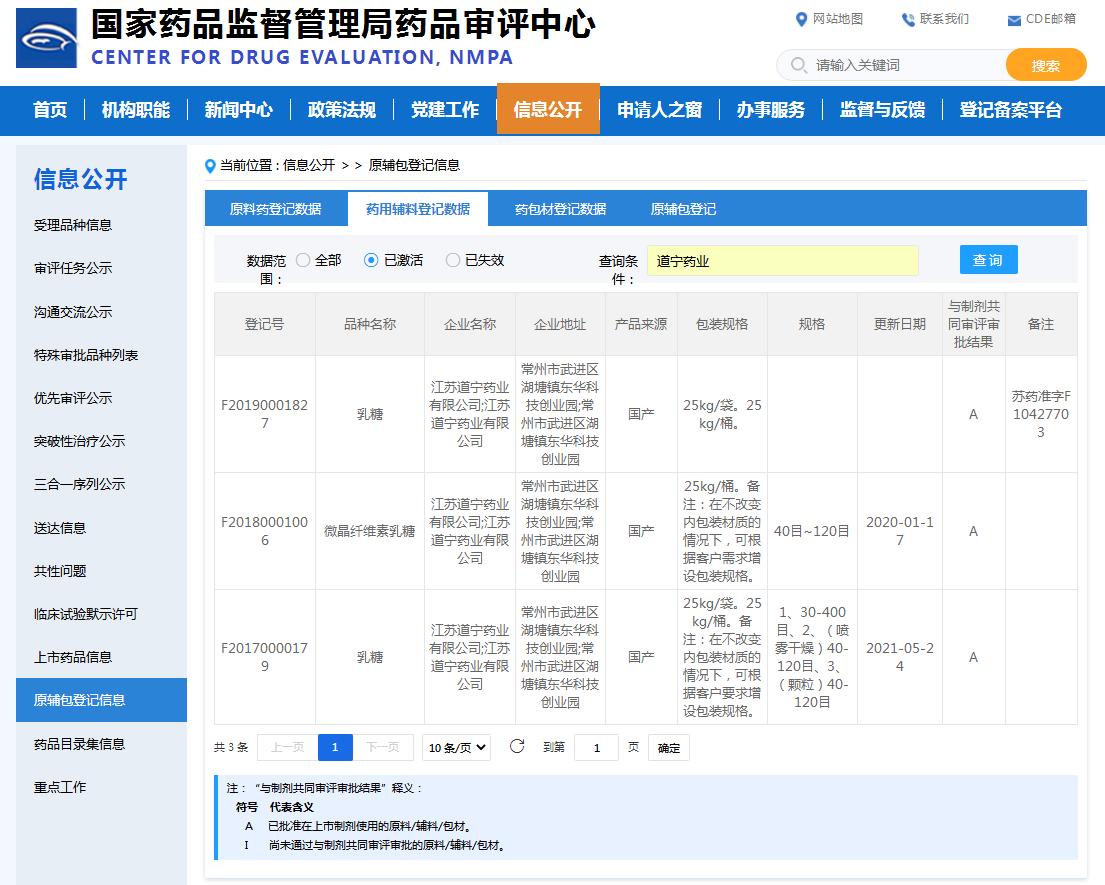This screenshot has height=885, width=1105.
Task: Click the 联系我们 phone icon
Action: click(908, 20)
